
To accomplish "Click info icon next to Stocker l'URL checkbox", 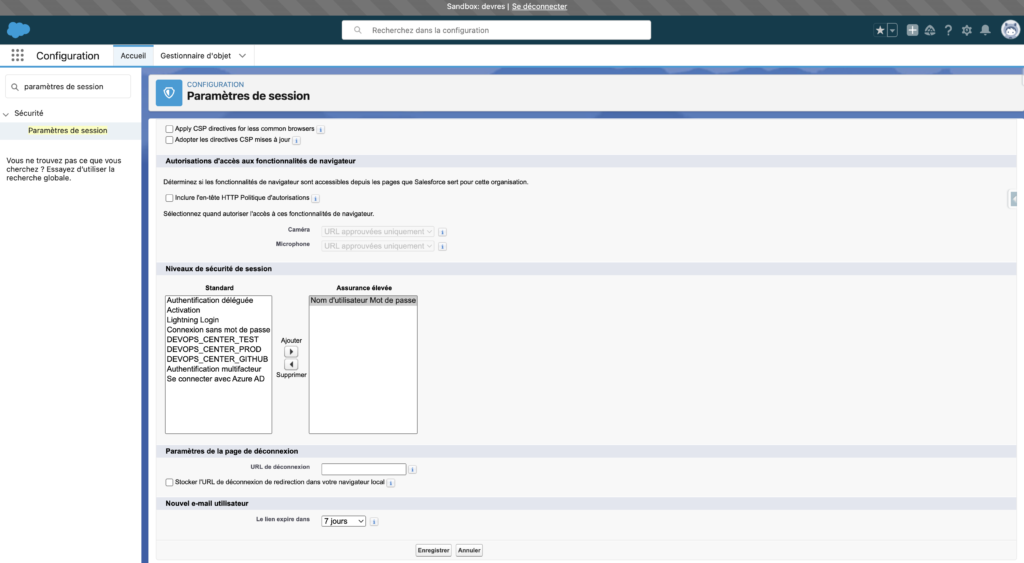I will coord(391,483).
